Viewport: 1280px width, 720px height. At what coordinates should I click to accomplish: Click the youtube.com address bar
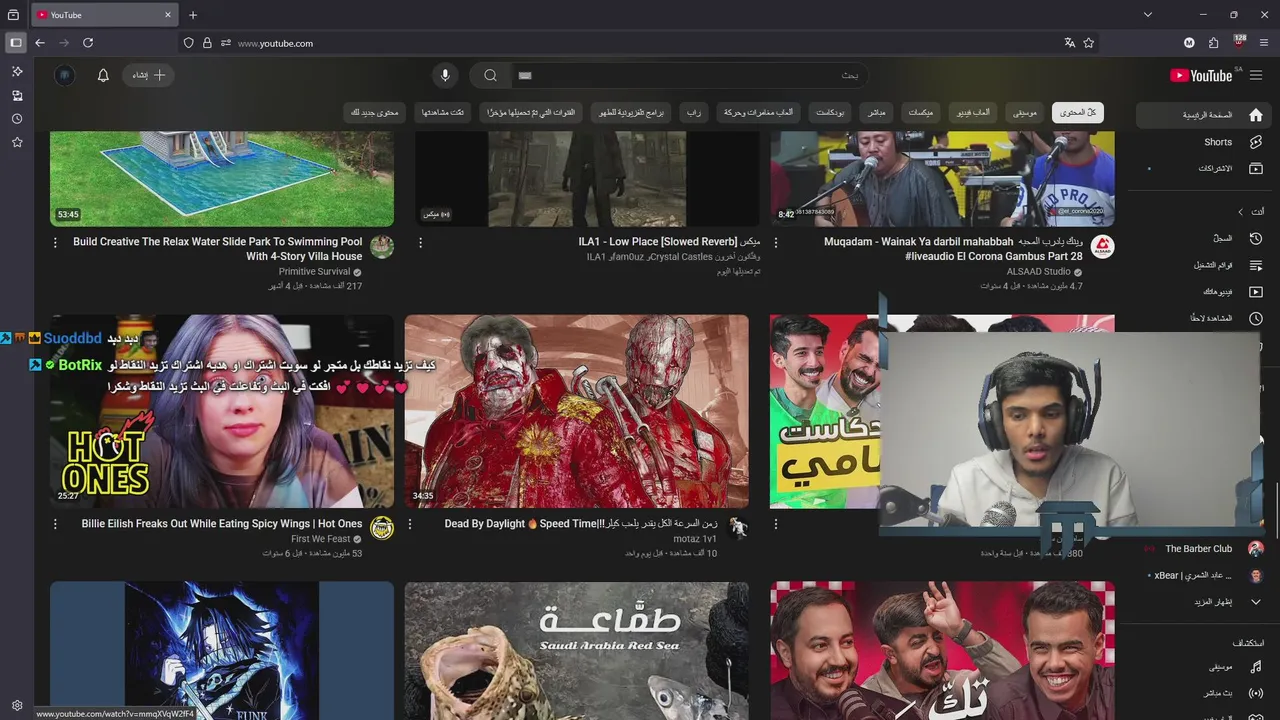click(640, 43)
